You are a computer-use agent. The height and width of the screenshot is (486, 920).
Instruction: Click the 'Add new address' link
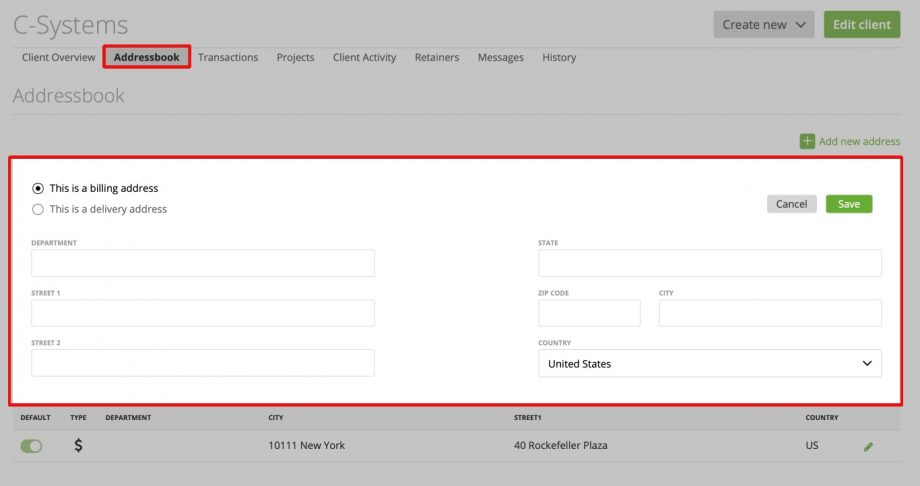[859, 141]
